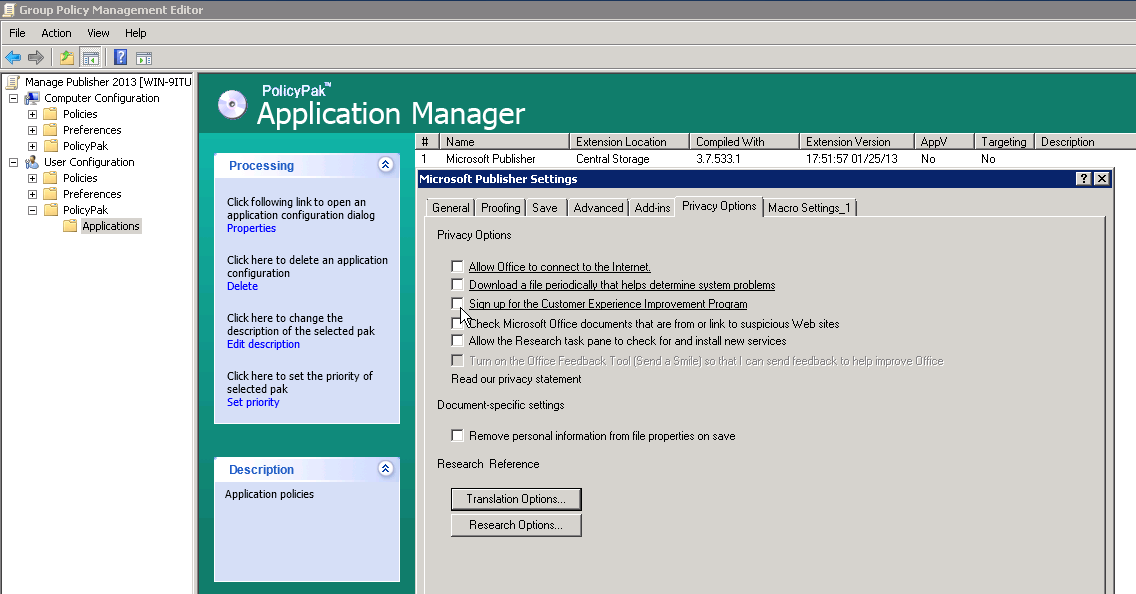Collapse the Computer Configuration tree node

(13, 98)
